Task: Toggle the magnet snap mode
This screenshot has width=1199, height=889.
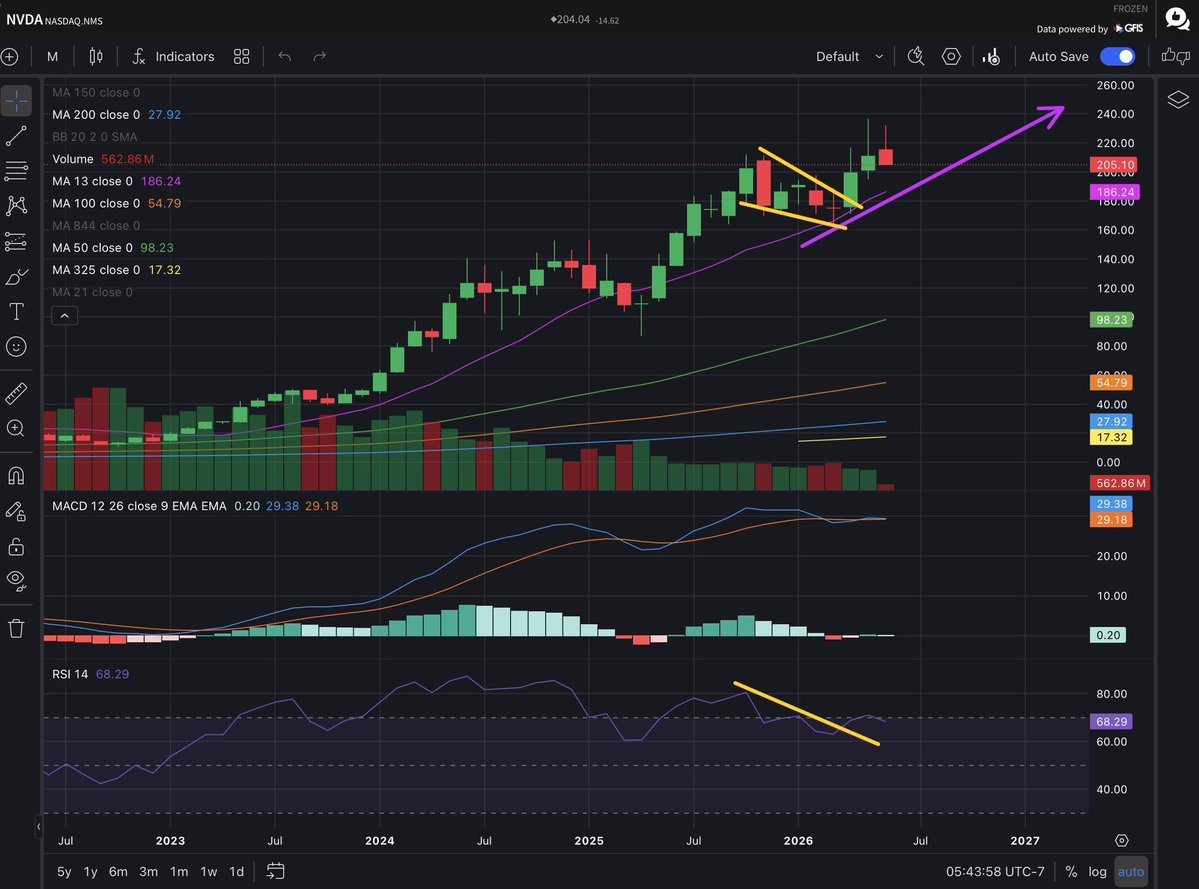Action: tap(16, 475)
